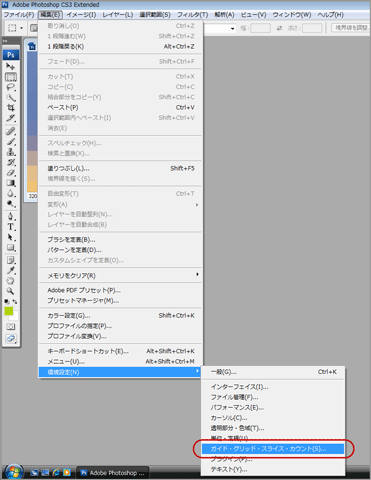Viewport: 371px width, 480px height.
Task: Swap width and height icon
Action: pyautogui.click(x=280, y=28)
